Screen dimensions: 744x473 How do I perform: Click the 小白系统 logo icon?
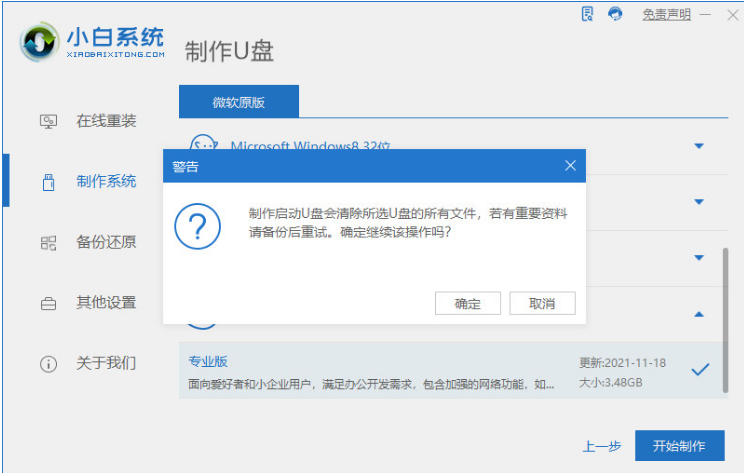[39, 42]
